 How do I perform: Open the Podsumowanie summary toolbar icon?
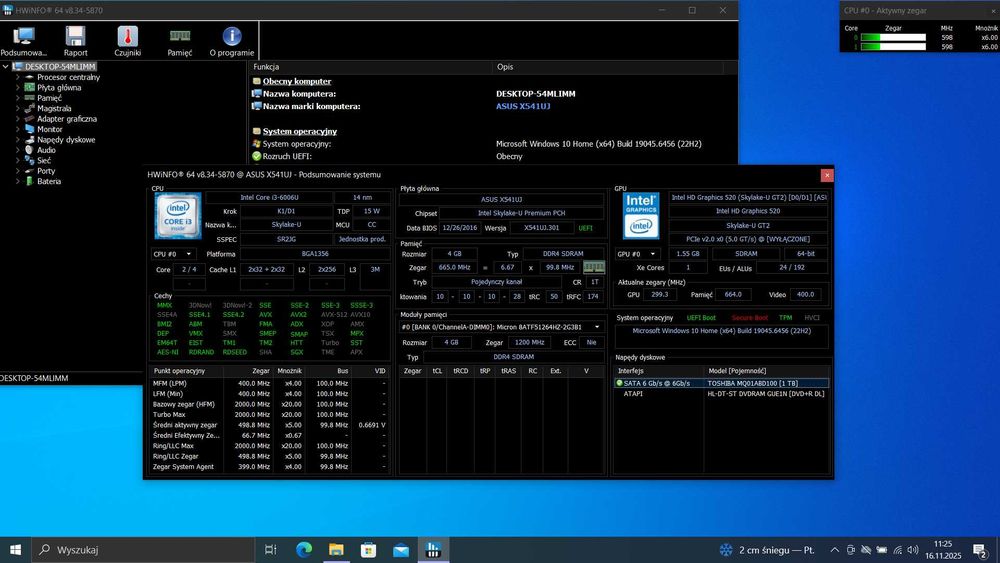(24, 41)
